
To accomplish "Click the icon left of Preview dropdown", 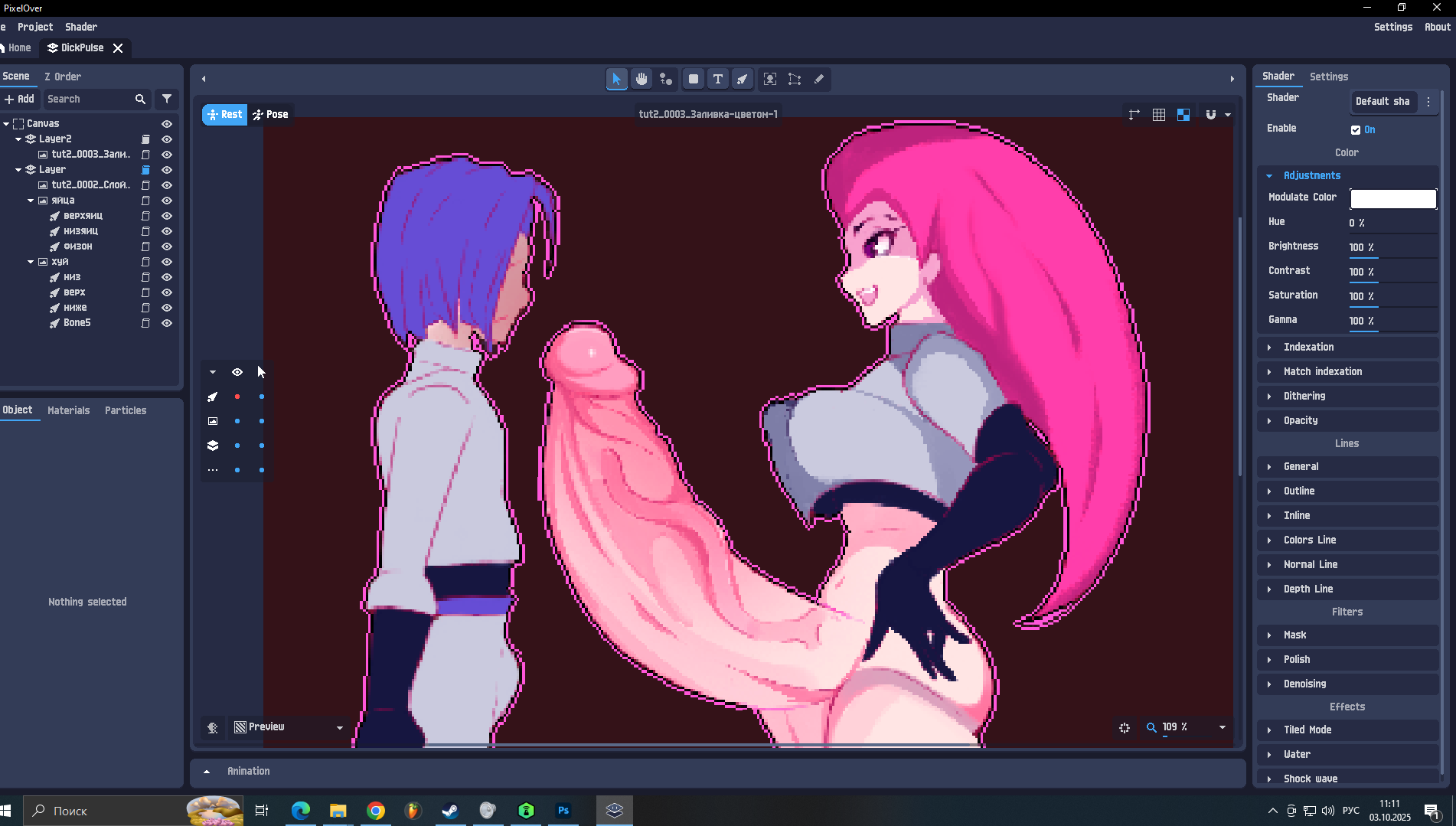I will [213, 728].
